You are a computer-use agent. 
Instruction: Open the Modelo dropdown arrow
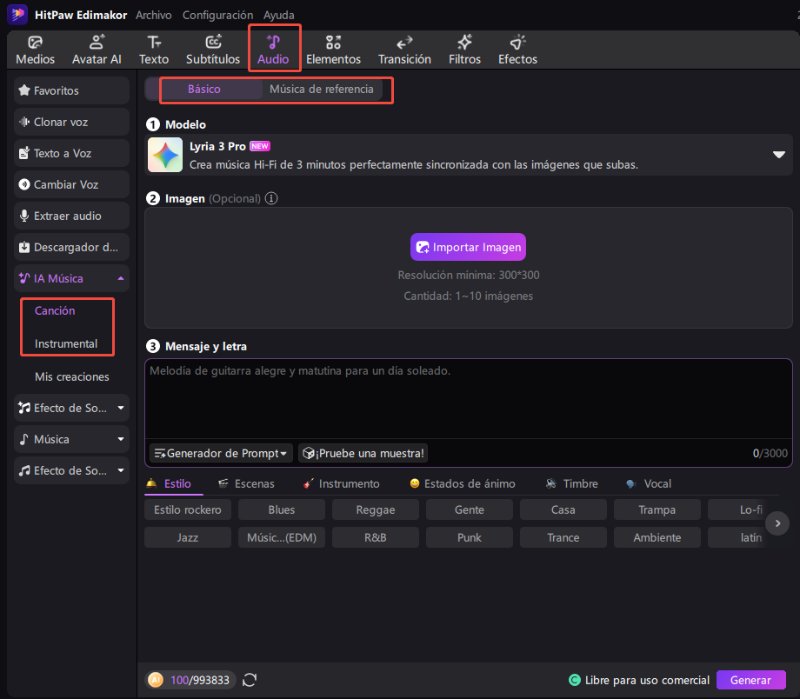click(x=779, y=155)
